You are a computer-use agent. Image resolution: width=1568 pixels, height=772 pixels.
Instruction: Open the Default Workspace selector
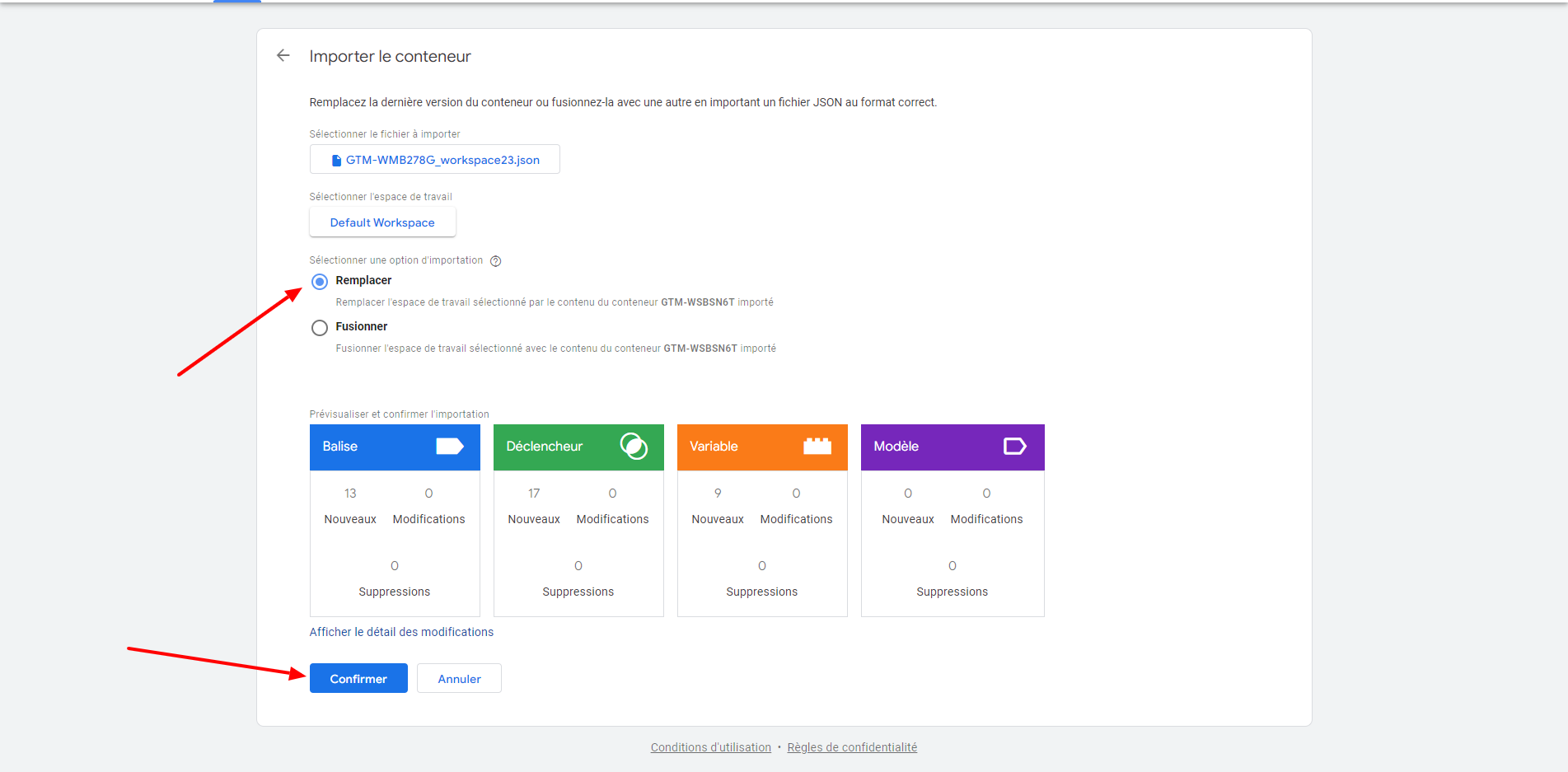click(382, 222)
